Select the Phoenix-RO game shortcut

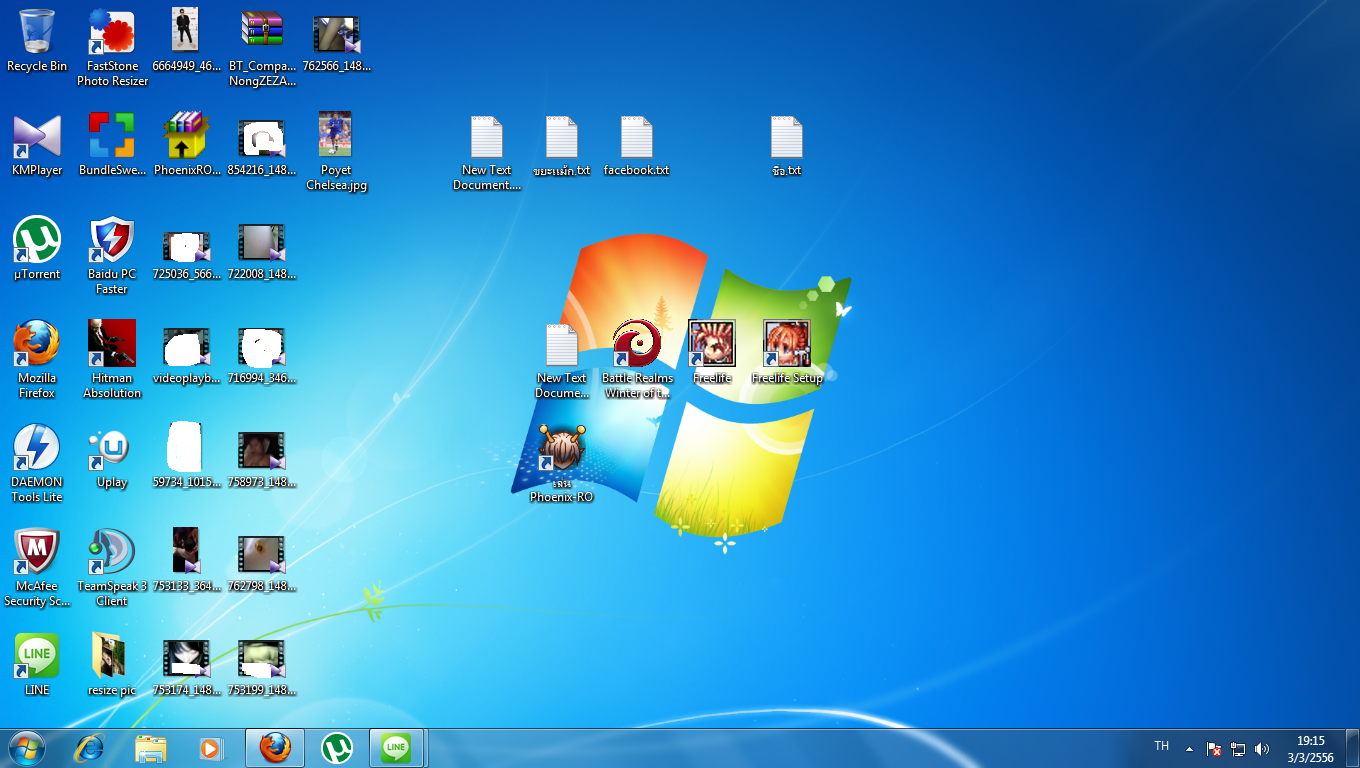coord(562,464)
